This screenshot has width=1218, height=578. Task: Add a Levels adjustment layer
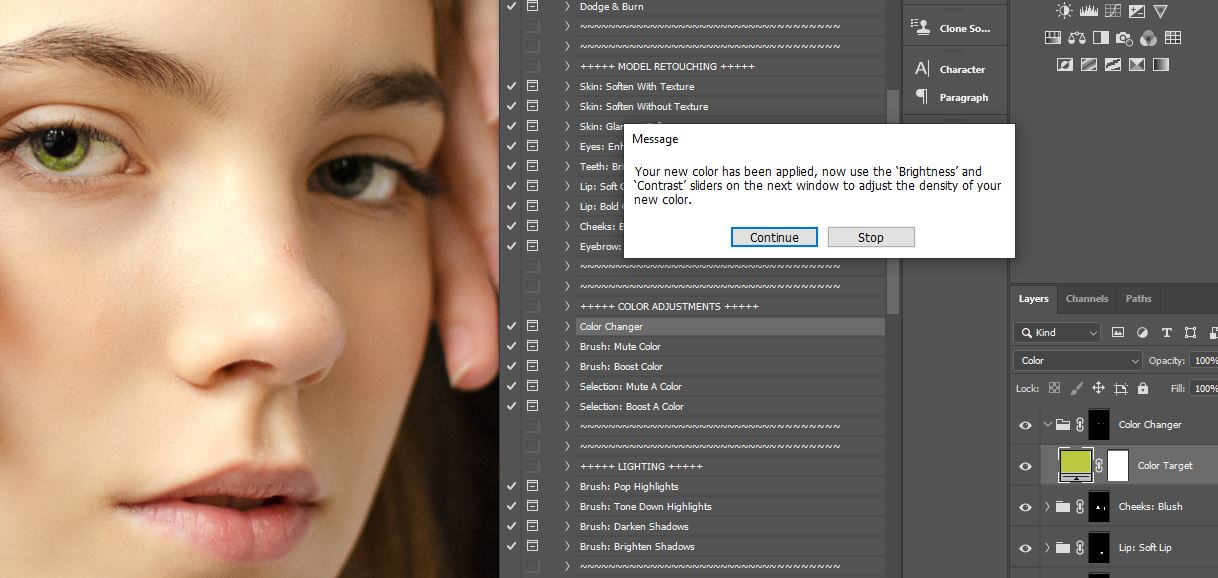click(x=1088, y=11)
